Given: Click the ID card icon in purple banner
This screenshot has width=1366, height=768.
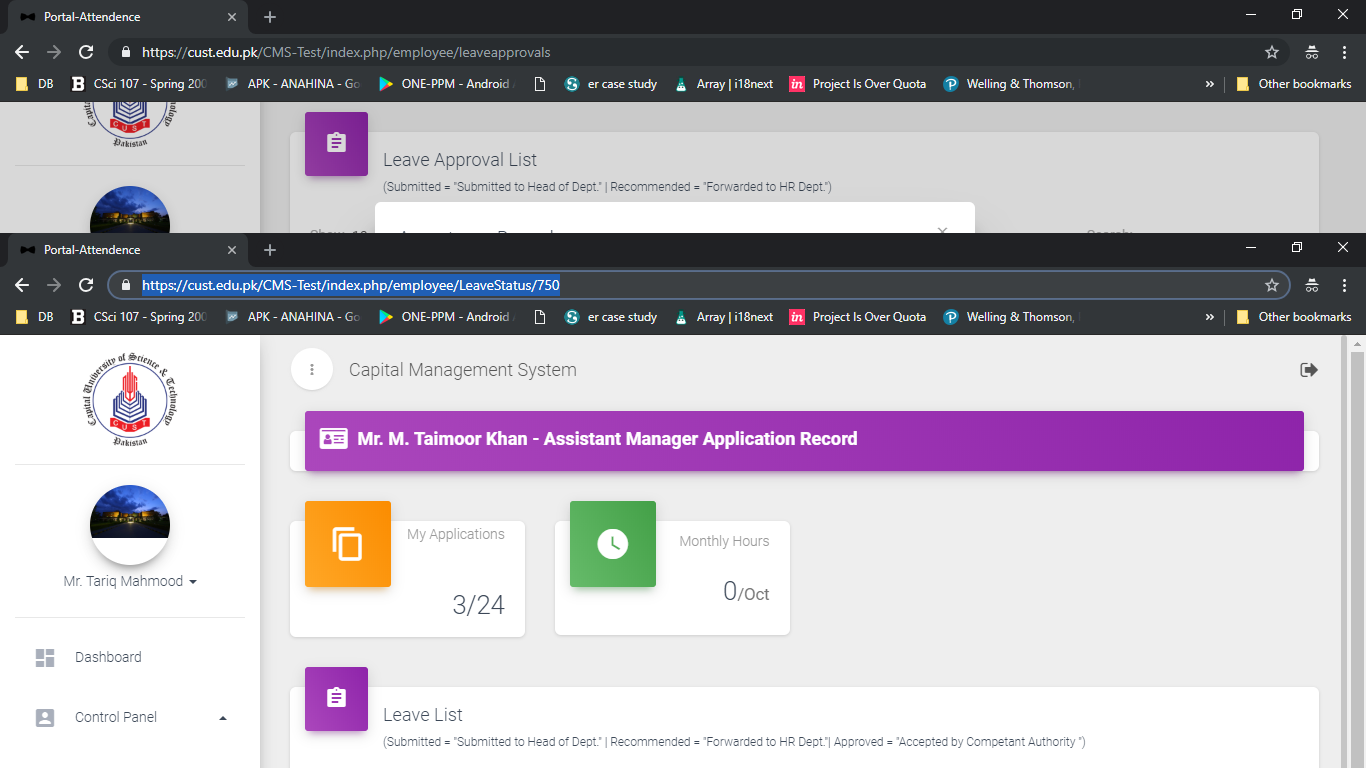Looking at the screenshot, I should point(333,439).
